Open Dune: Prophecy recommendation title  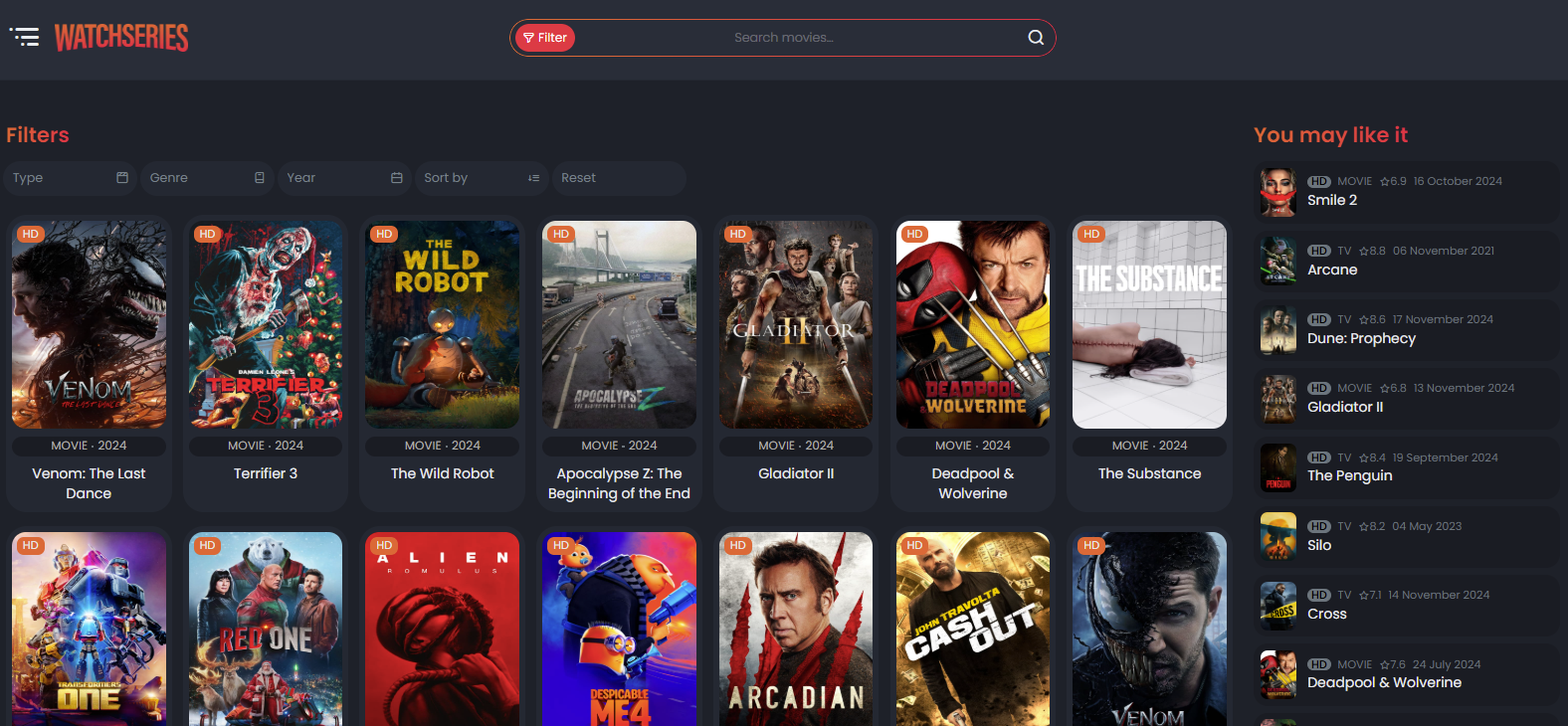click(1361, 338)
